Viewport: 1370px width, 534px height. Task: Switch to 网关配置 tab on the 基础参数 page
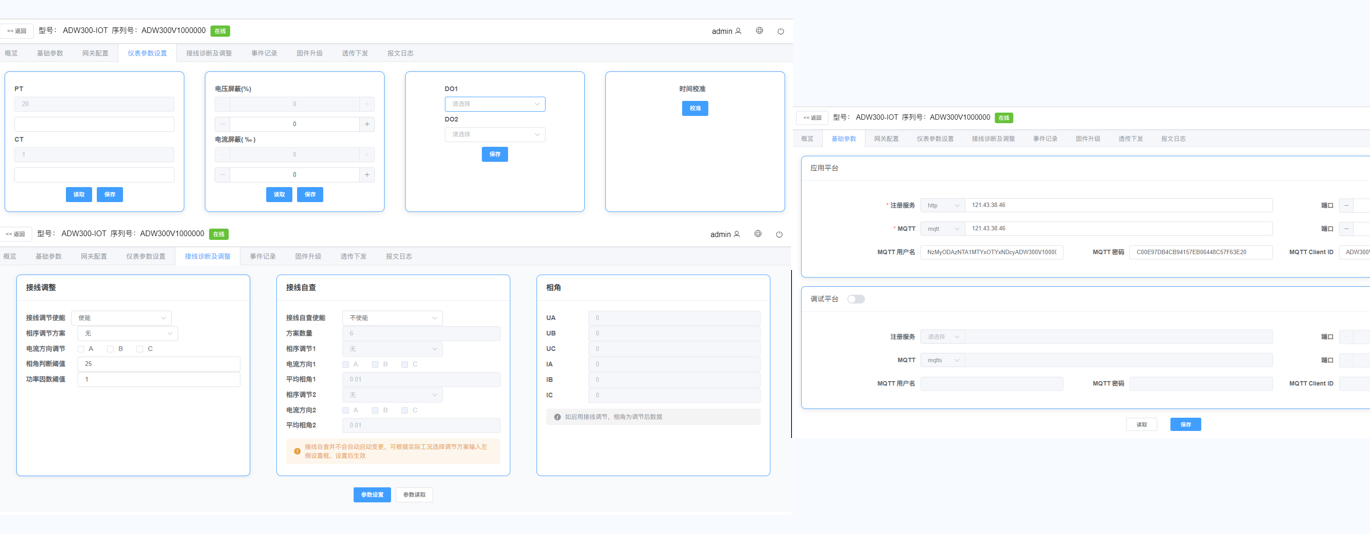[x=886, y=139]
